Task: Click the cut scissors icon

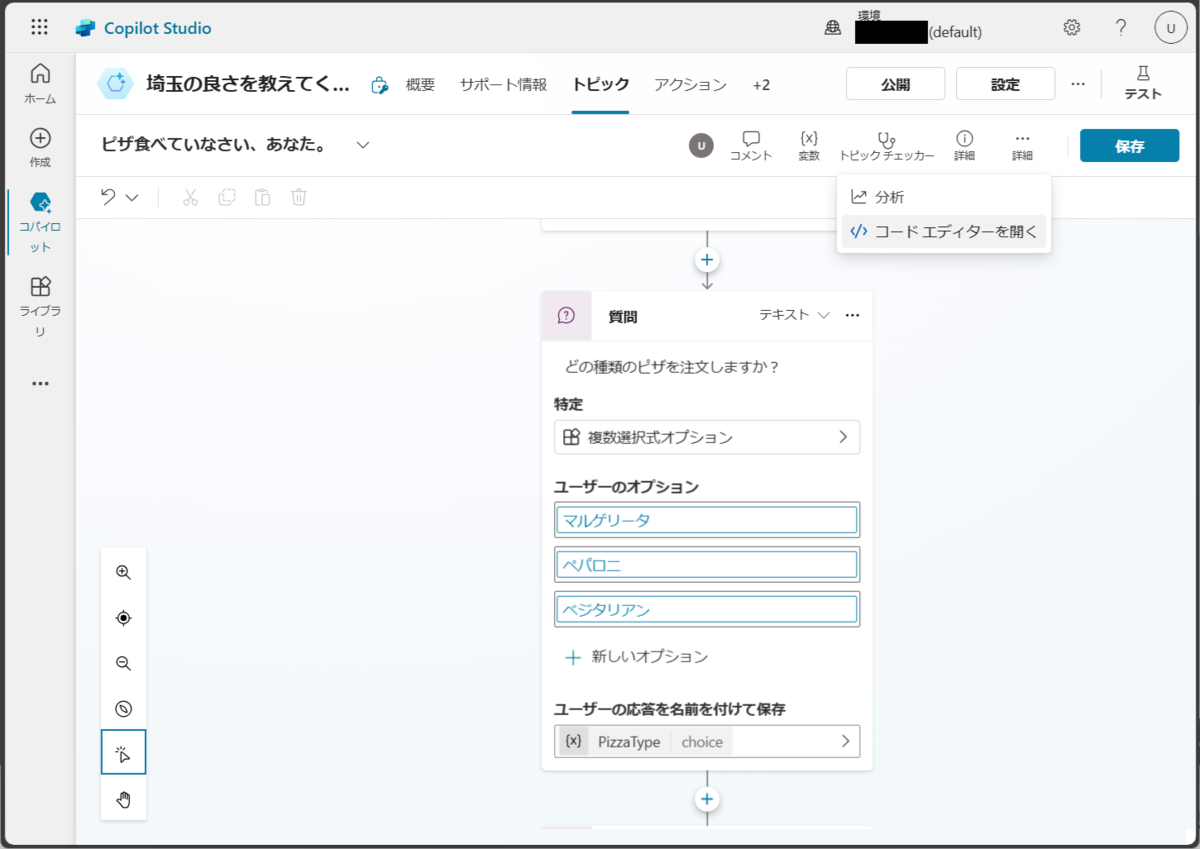Action: [191, 197]
